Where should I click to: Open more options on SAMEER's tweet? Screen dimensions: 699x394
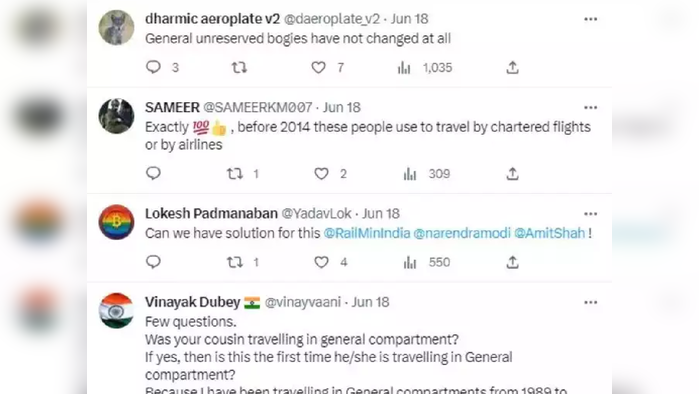tap(590, 108)
